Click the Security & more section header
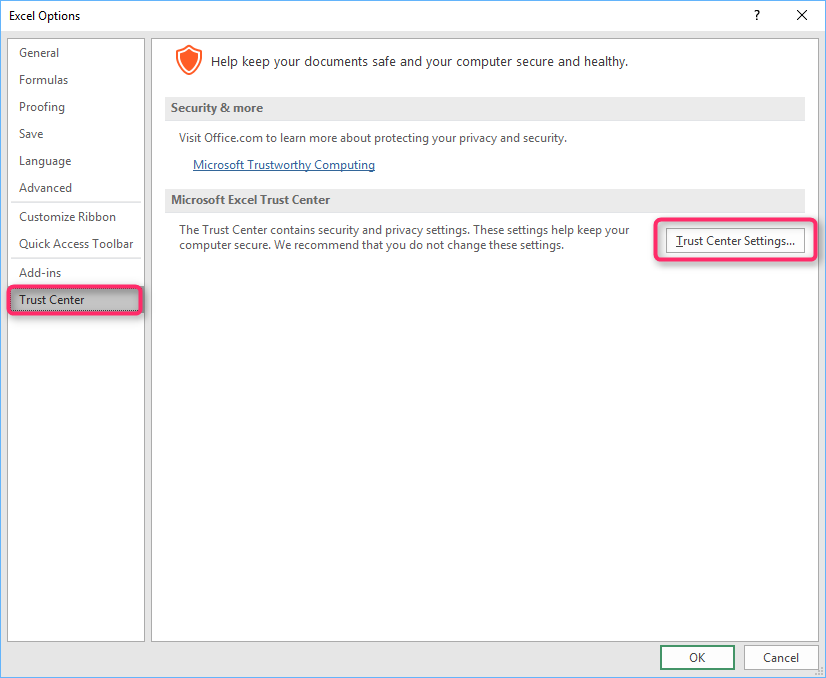The width and height of the screenshot is (826, 678). (485, 108)
